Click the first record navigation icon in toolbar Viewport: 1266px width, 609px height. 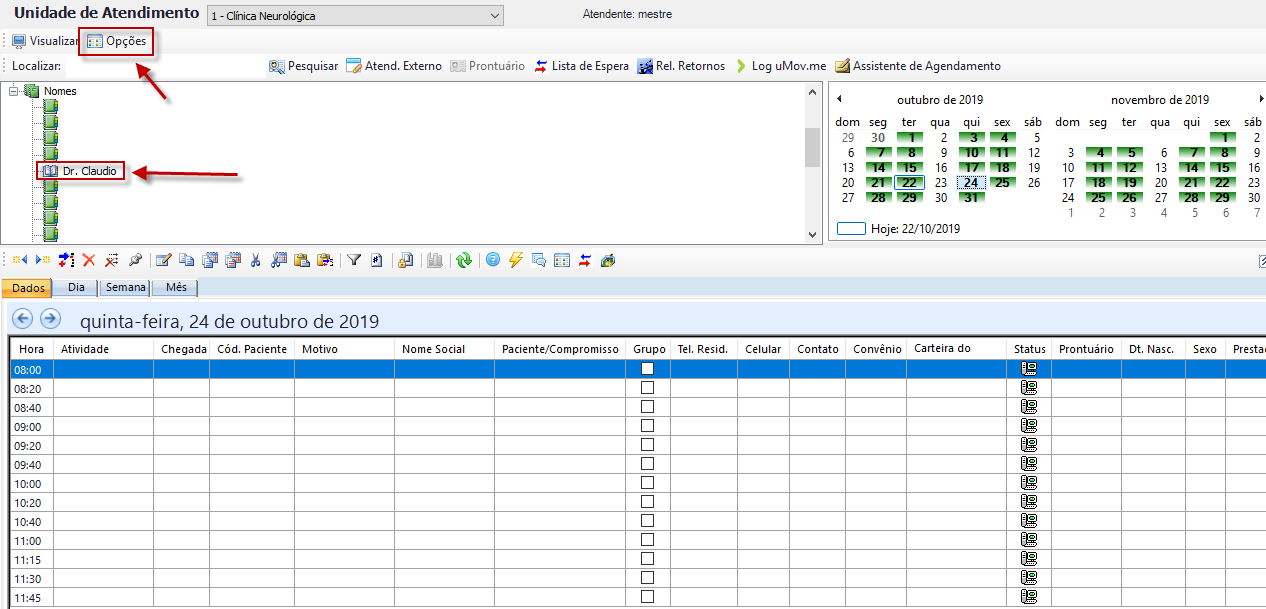(20, 260)
